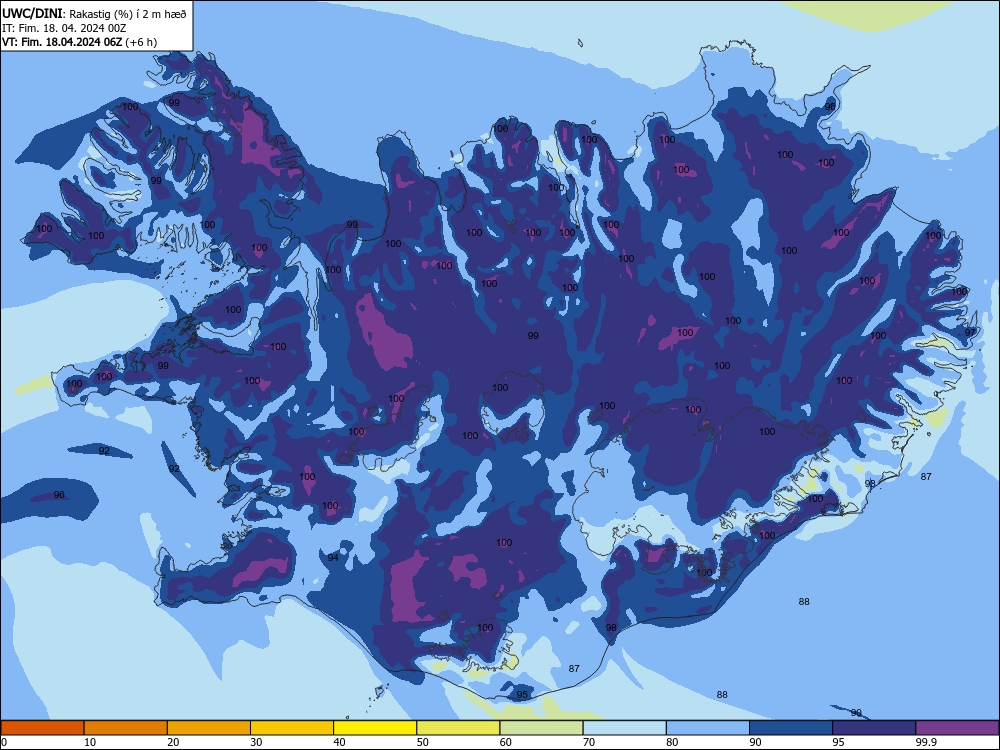Click the 90–95 dark blue legend swatch
Screen dimensions: 1000x750
pyautogui.click(x=791, y=728)
